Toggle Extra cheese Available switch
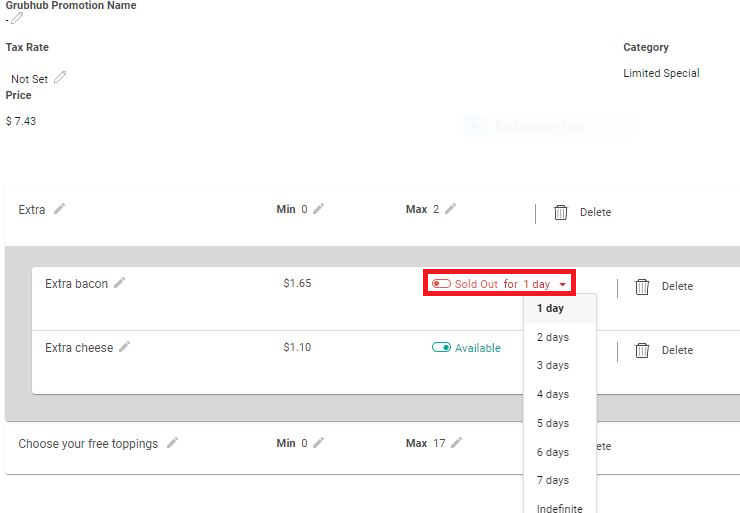Viewport: 740px width, 513px height. tap(441, 348)
